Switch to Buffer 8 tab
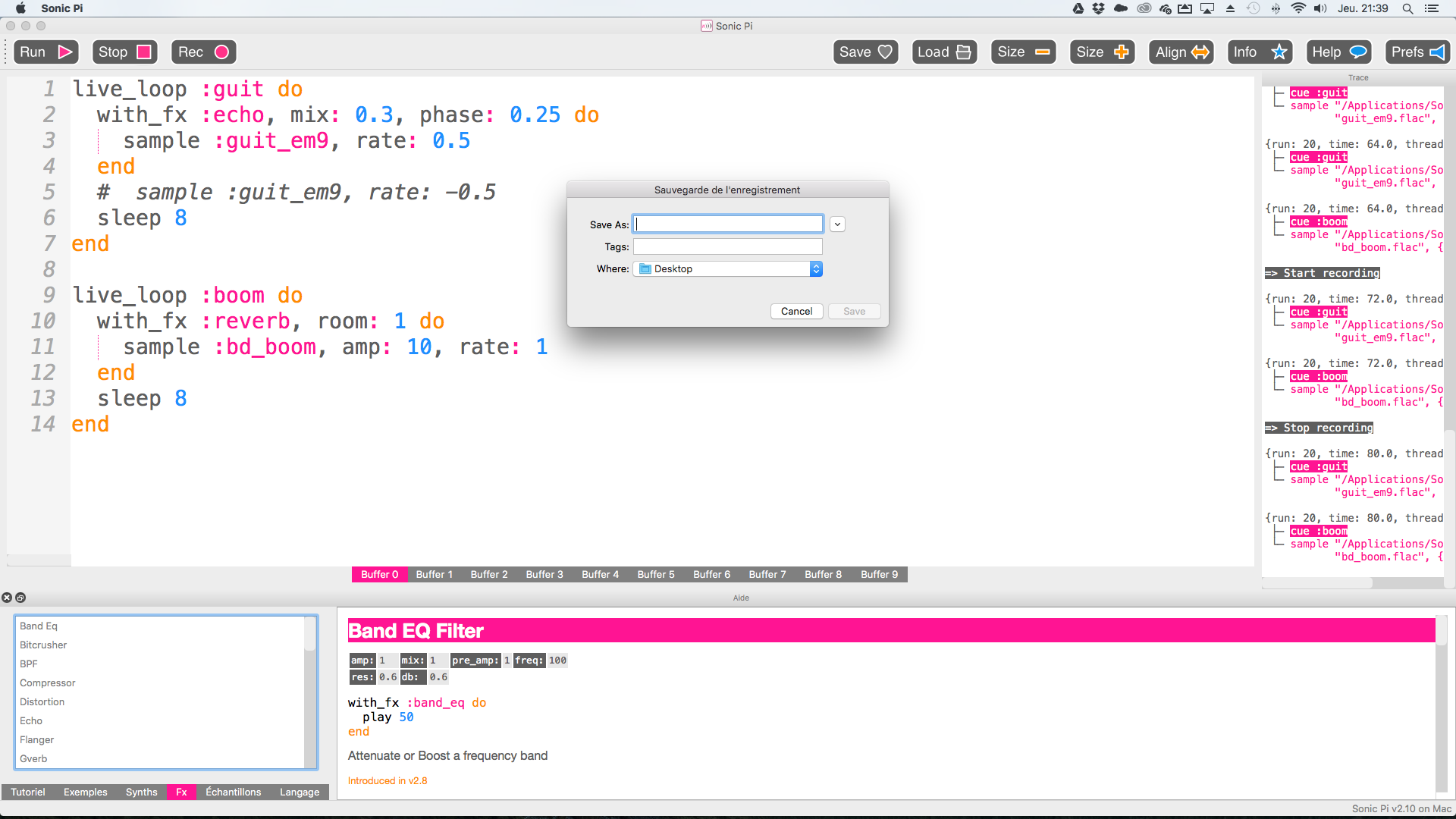This screenshot has width=1456, height=819. [824, 574]
